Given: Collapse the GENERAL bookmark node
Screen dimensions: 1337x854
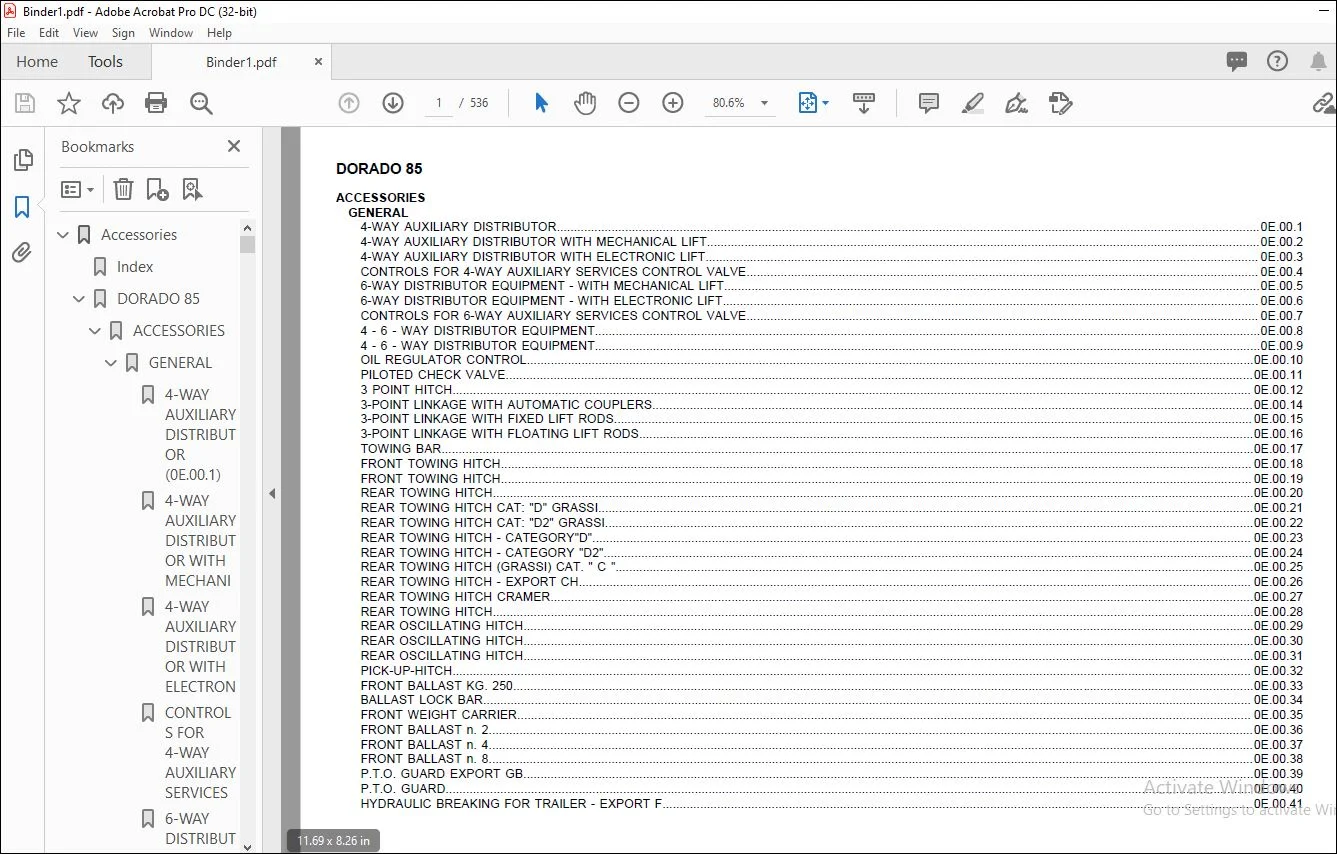Looking at the screenshot, I should [x=112, y=363].
